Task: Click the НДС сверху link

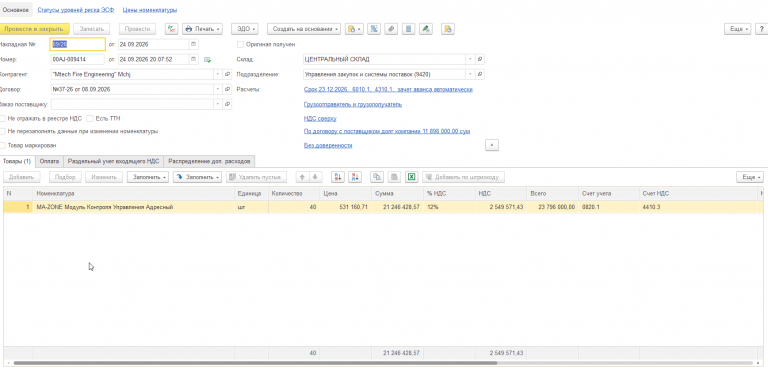Action: [x=320, y=119]
